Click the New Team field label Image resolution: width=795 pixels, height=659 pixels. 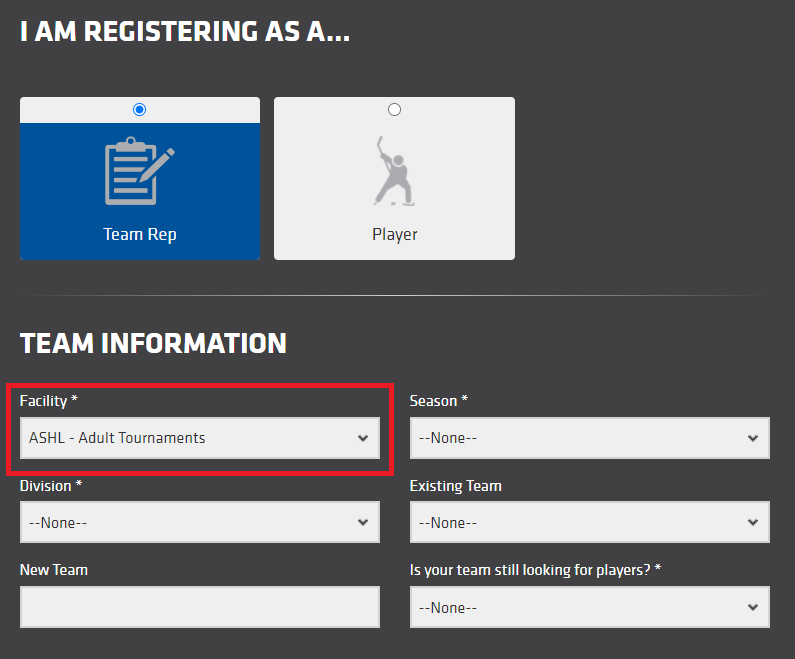point(54,570)
